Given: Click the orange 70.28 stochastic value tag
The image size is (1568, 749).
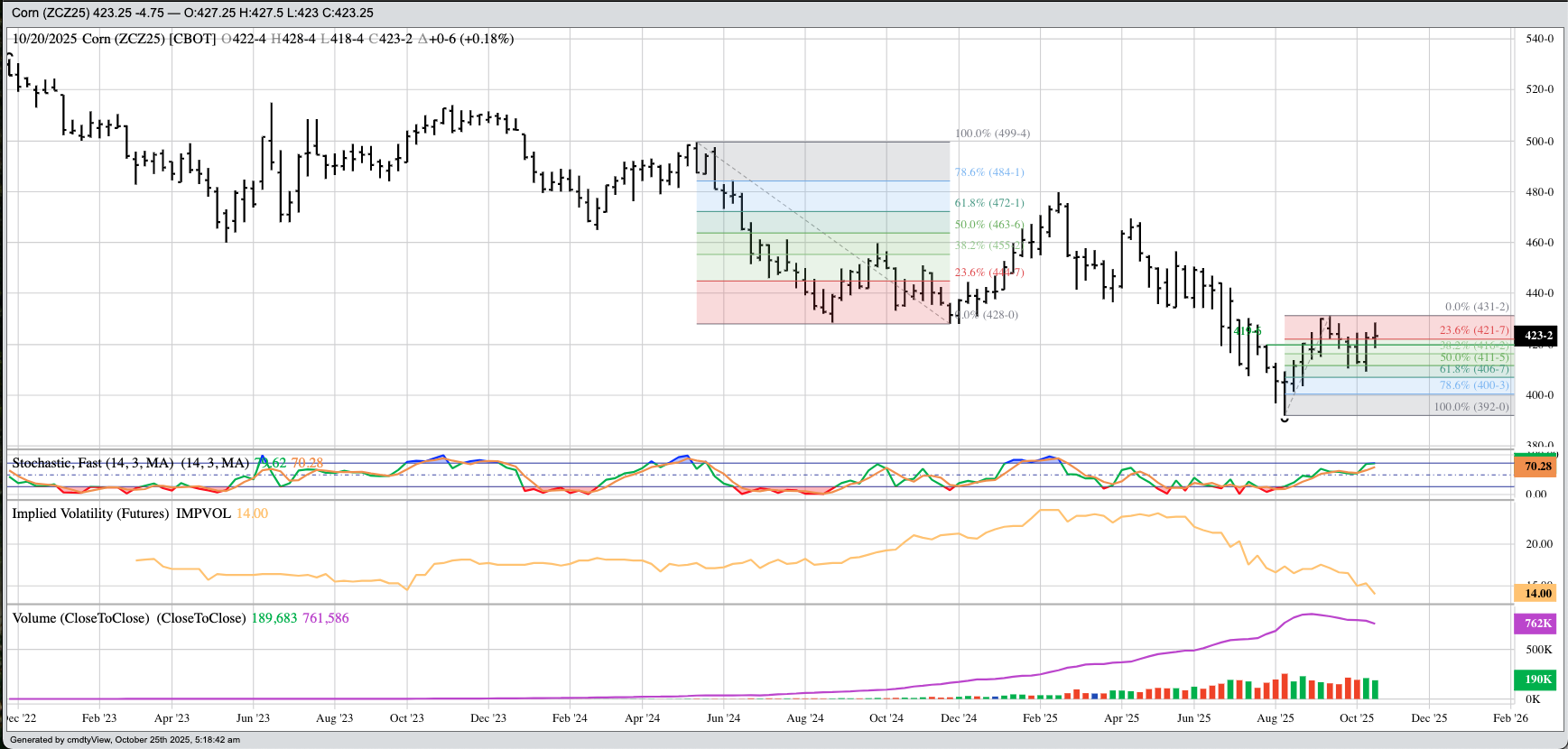Looking at the screenshot, I should pyautogui.click(x=1538, y=467).
